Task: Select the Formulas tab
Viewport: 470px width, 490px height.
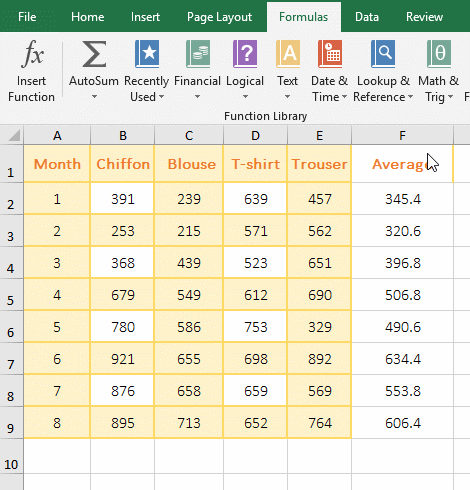Action: point(304,17)
